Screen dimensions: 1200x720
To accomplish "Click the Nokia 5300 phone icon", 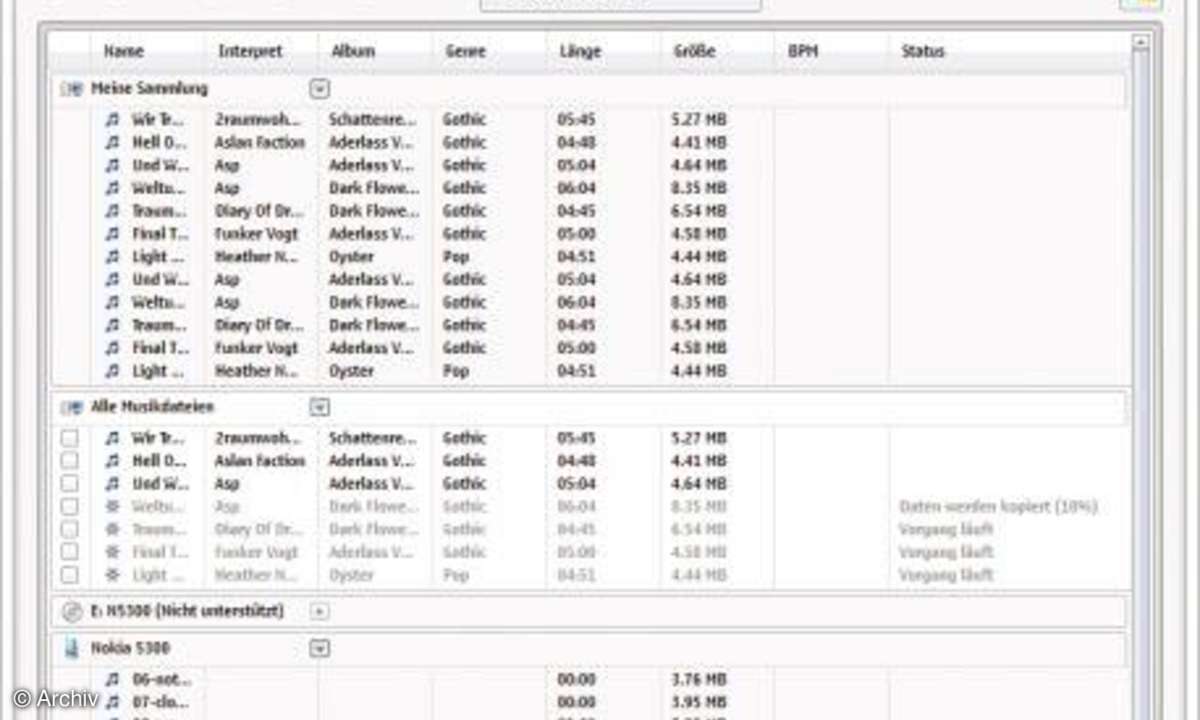I will [71, 648].
